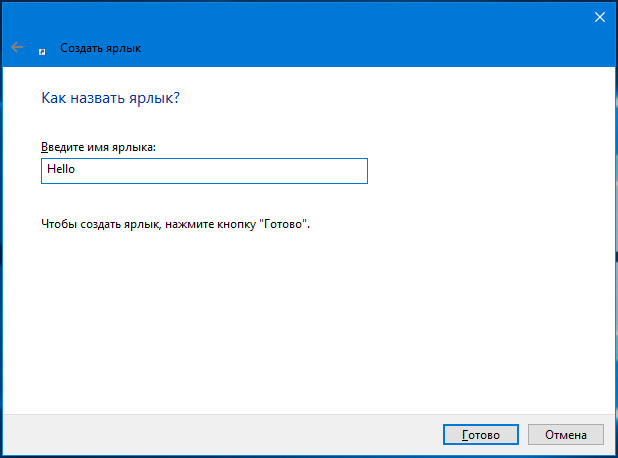
Task: Click the word Hello inside the text box
Action: [x=61, y=169]
